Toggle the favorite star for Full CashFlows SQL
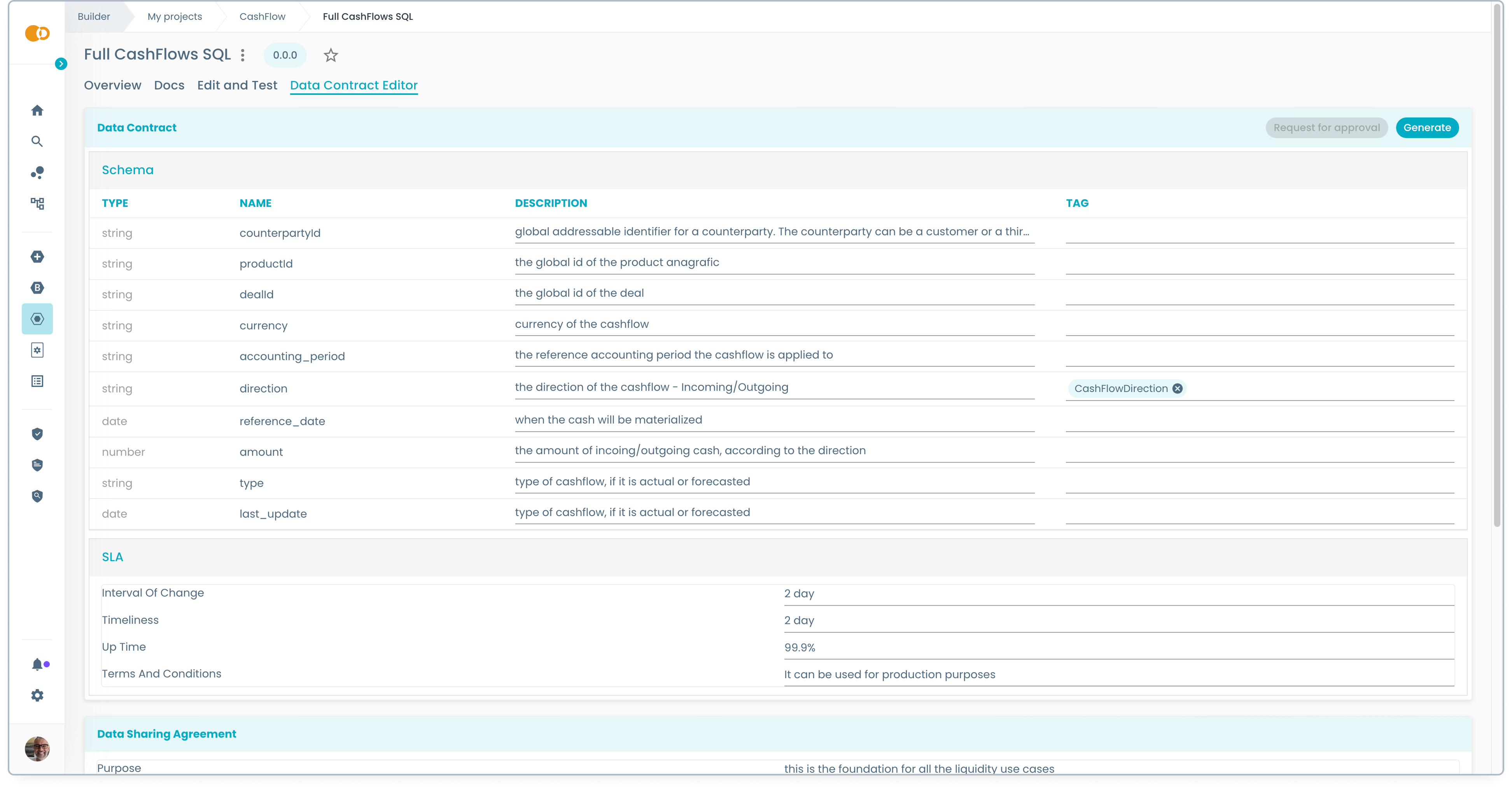 331,55
